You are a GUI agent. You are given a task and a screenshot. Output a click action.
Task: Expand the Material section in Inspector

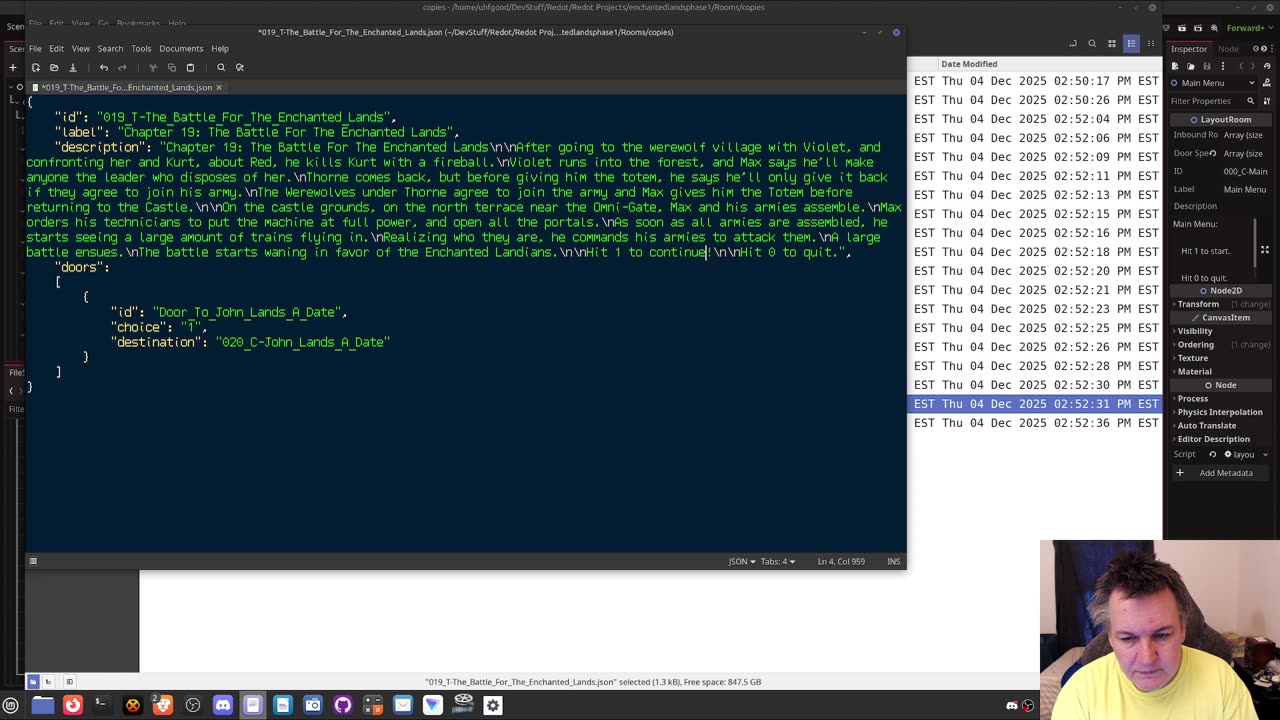click(x=1194, y=372)
